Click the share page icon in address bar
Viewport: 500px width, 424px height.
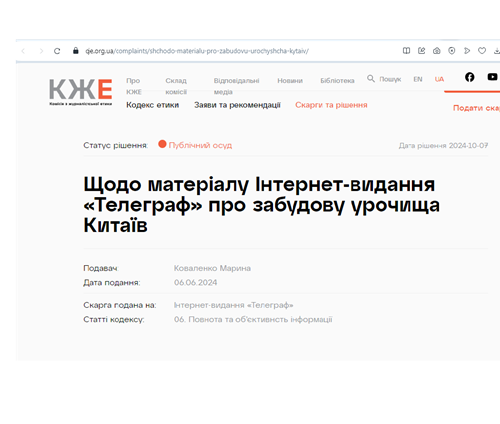coord(422,51)
